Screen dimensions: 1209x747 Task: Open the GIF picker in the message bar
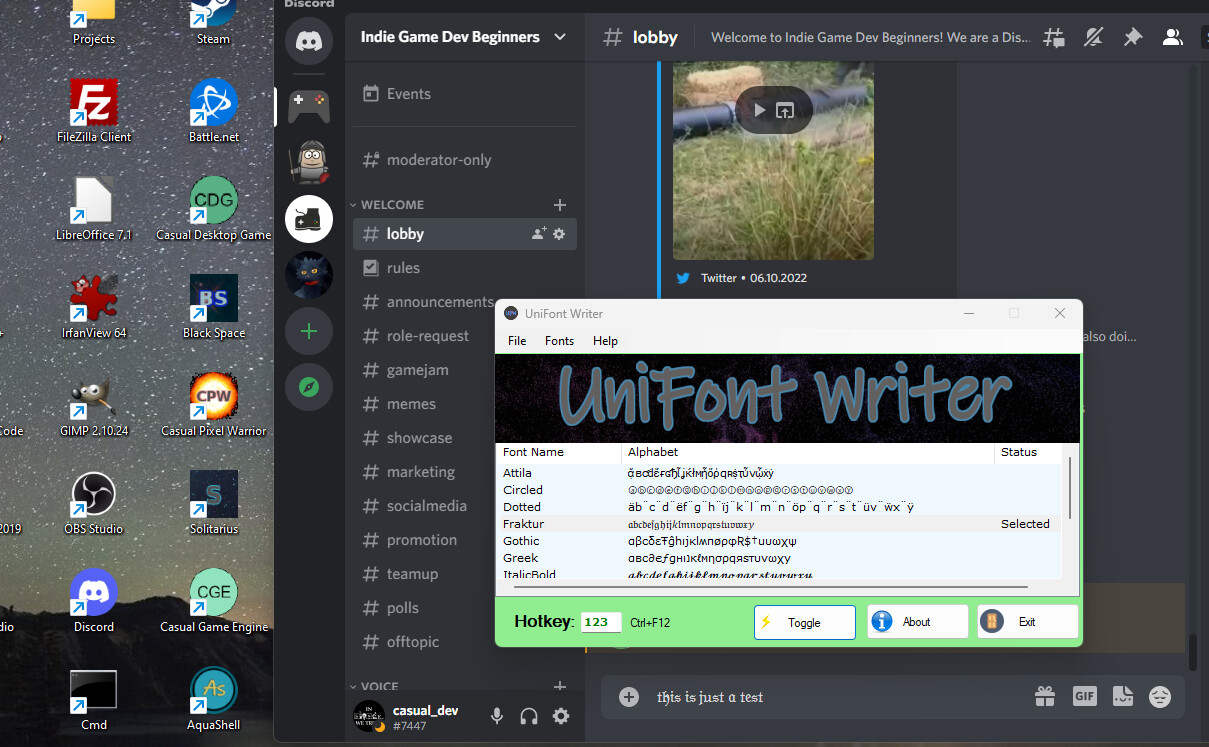(x=1084, y=696)
